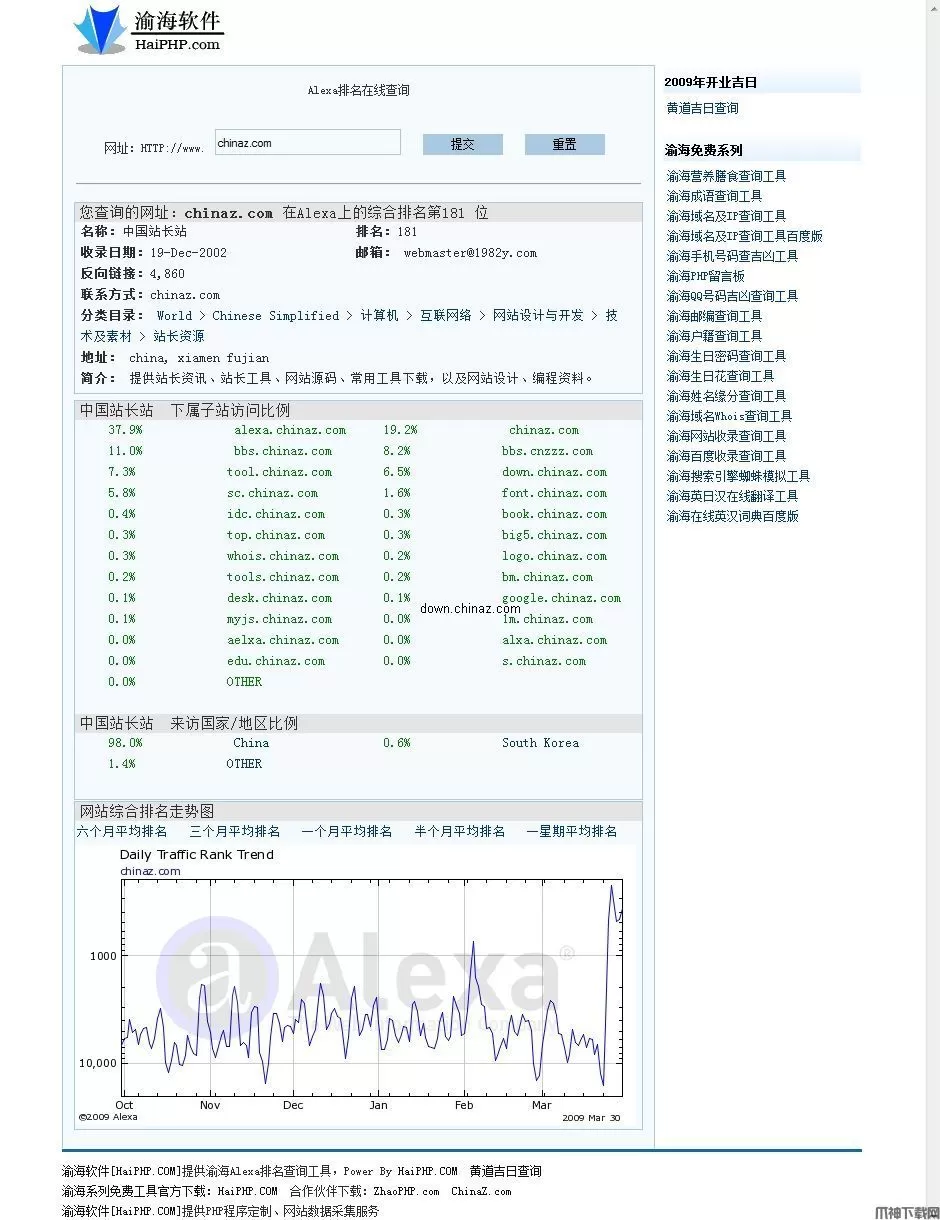
Task: Switch to 六个月平均排名 trend view
Action: (120, 831)
